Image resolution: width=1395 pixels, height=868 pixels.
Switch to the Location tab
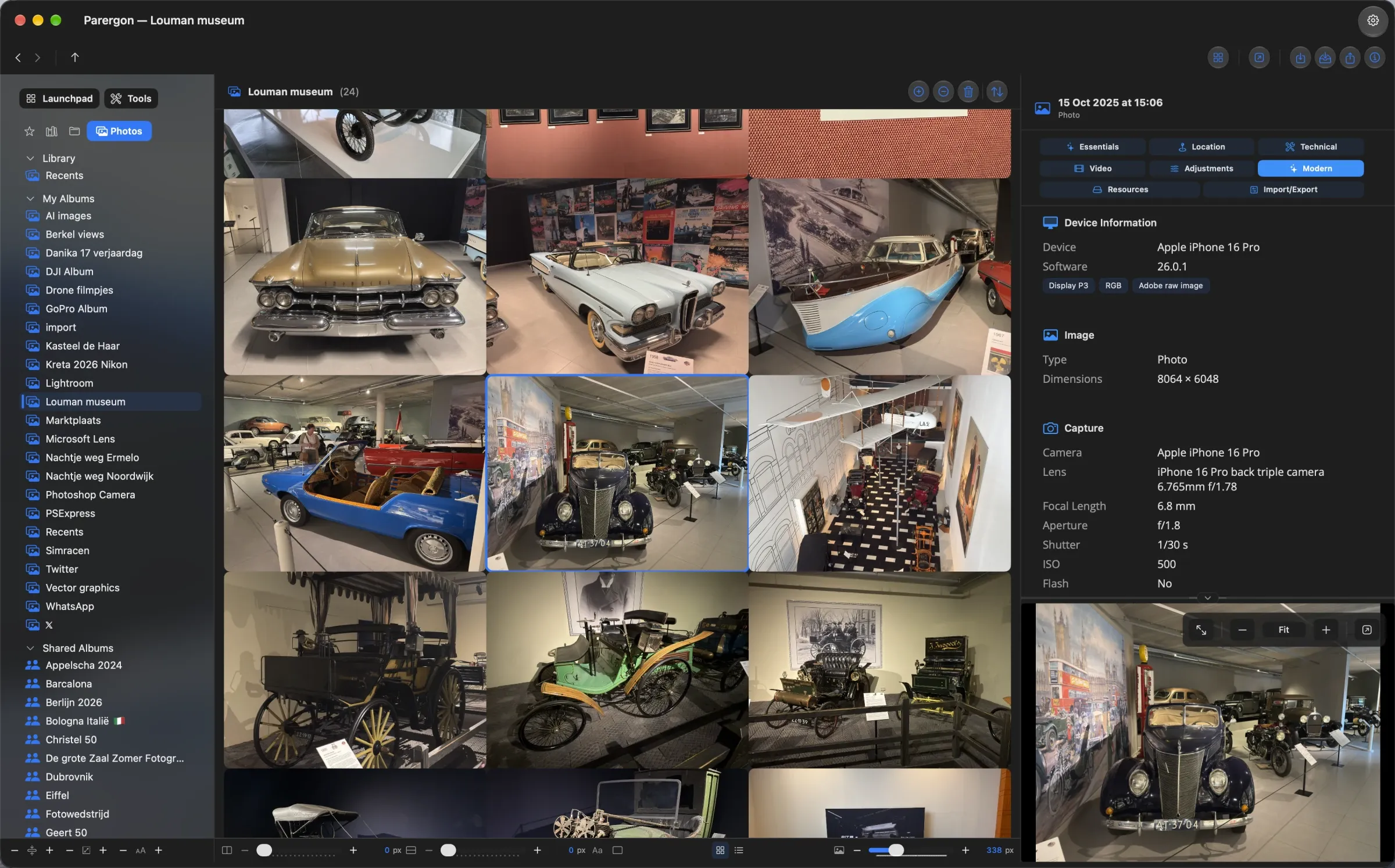point(1201,147)
